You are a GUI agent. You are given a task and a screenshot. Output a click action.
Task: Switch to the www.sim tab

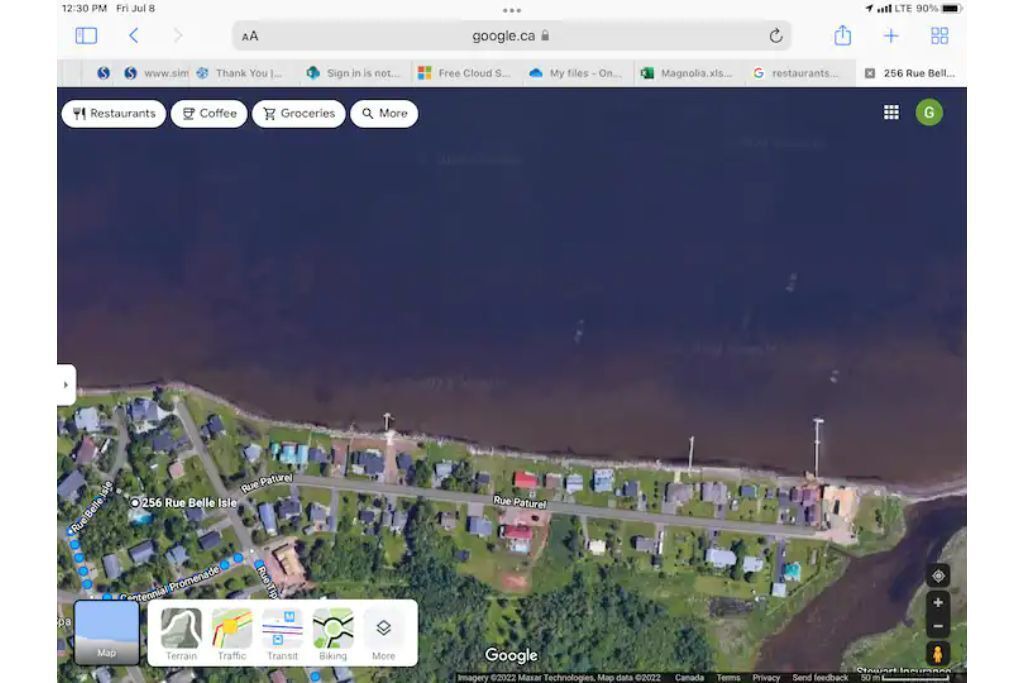157,73
